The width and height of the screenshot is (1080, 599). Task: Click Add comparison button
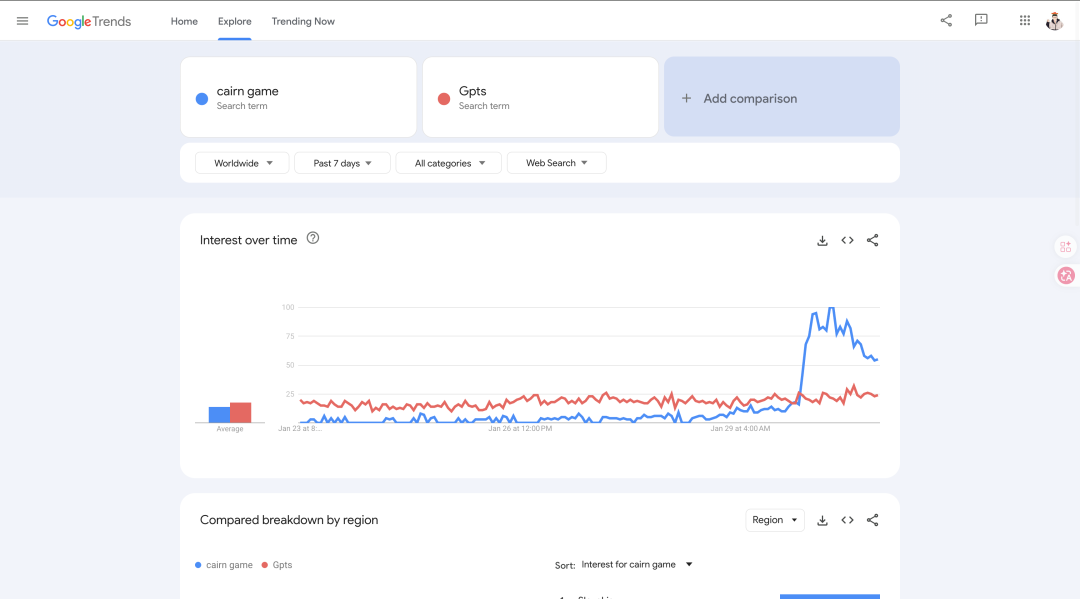[x=782, y=97]
